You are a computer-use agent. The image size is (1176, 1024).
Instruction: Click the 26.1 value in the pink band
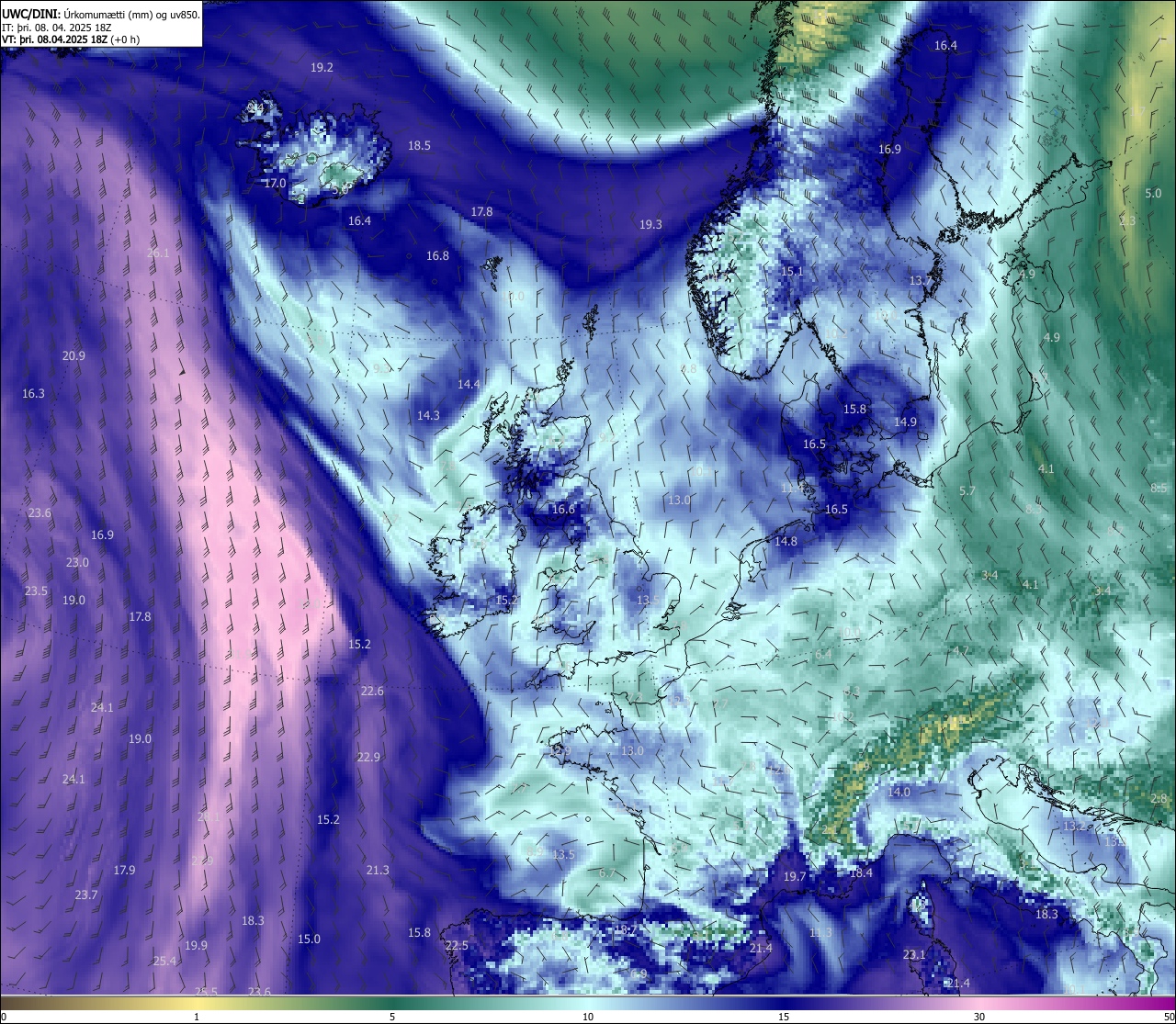pos(157,253)
